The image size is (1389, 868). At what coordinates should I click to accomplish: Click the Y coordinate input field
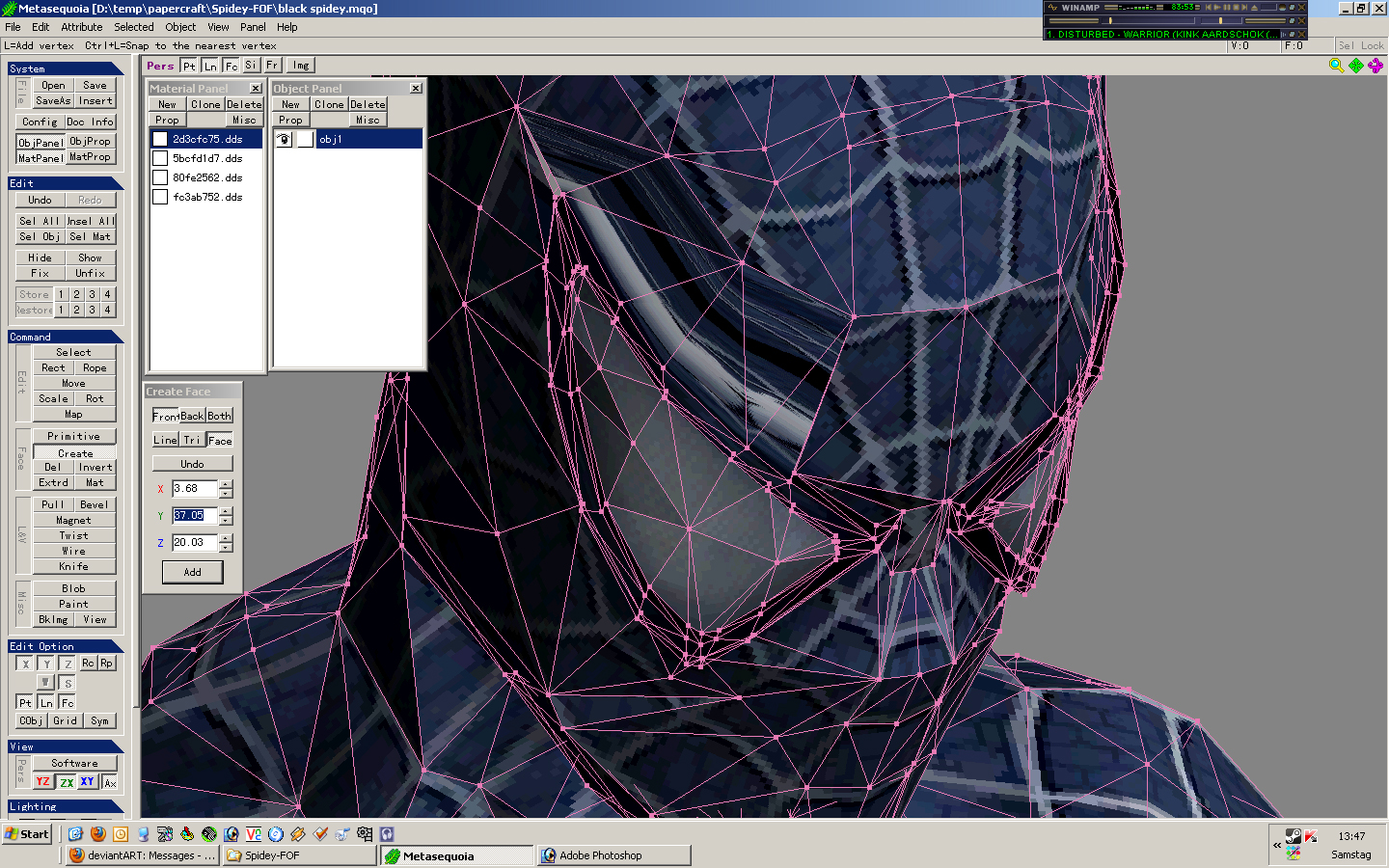pyautogui.click(x=195, y=515)
